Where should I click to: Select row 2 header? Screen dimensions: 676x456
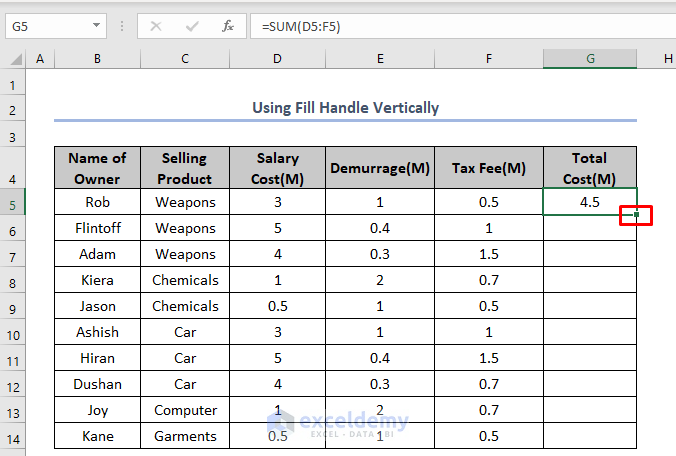click(x=13, y=110)
